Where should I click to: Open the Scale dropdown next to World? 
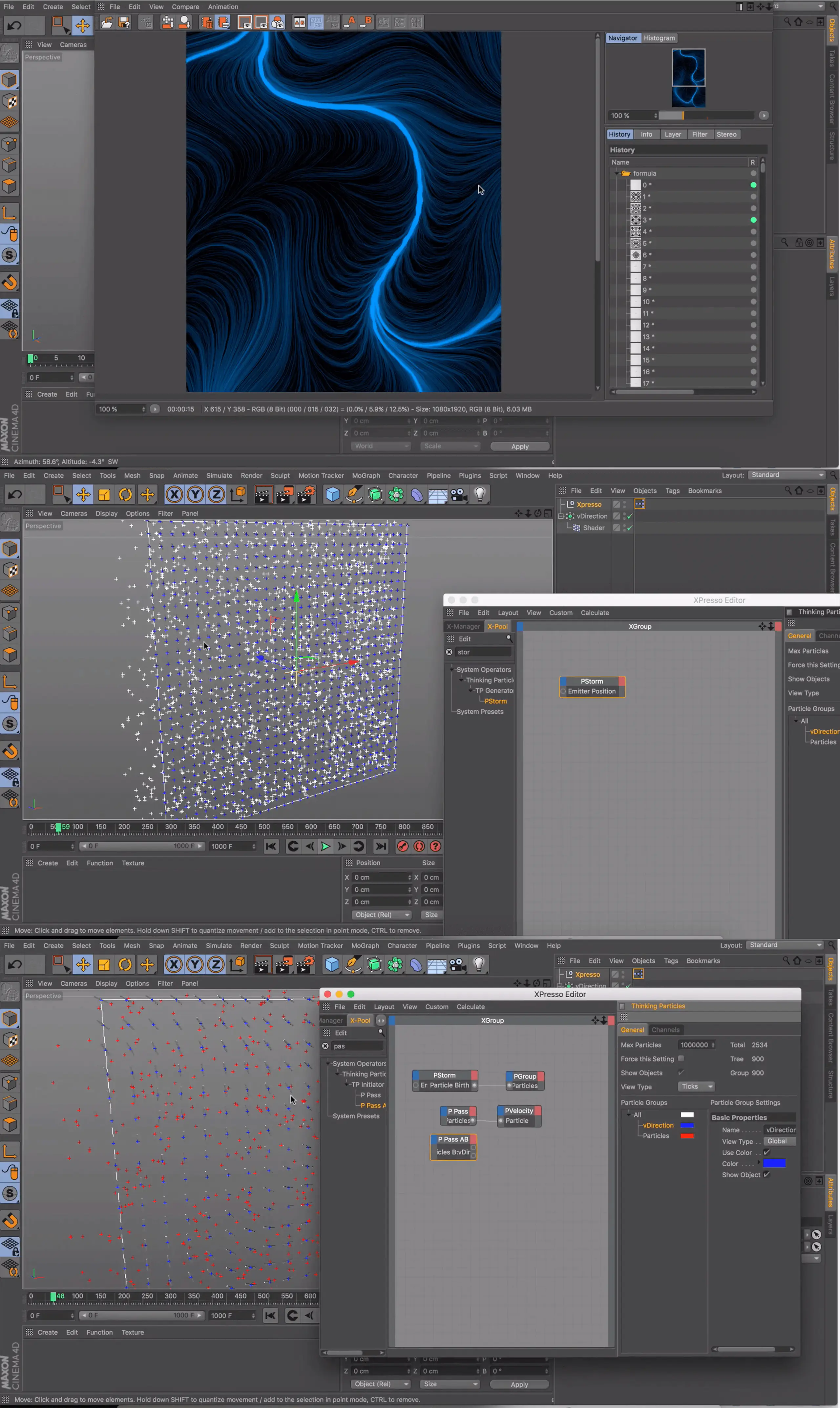click(x=450, y=446)
